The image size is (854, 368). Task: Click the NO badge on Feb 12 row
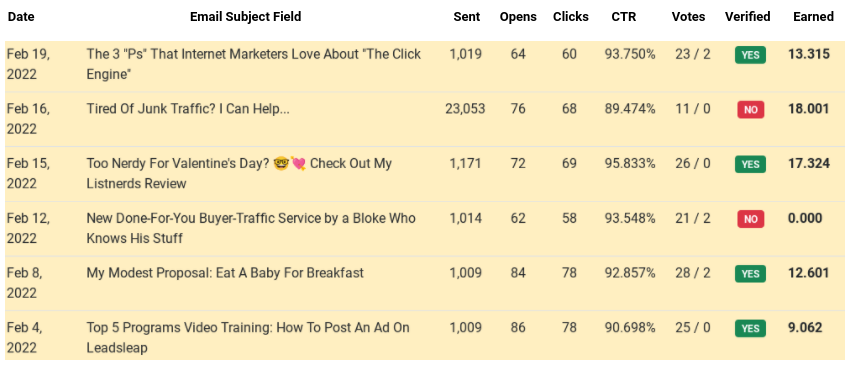751,219
